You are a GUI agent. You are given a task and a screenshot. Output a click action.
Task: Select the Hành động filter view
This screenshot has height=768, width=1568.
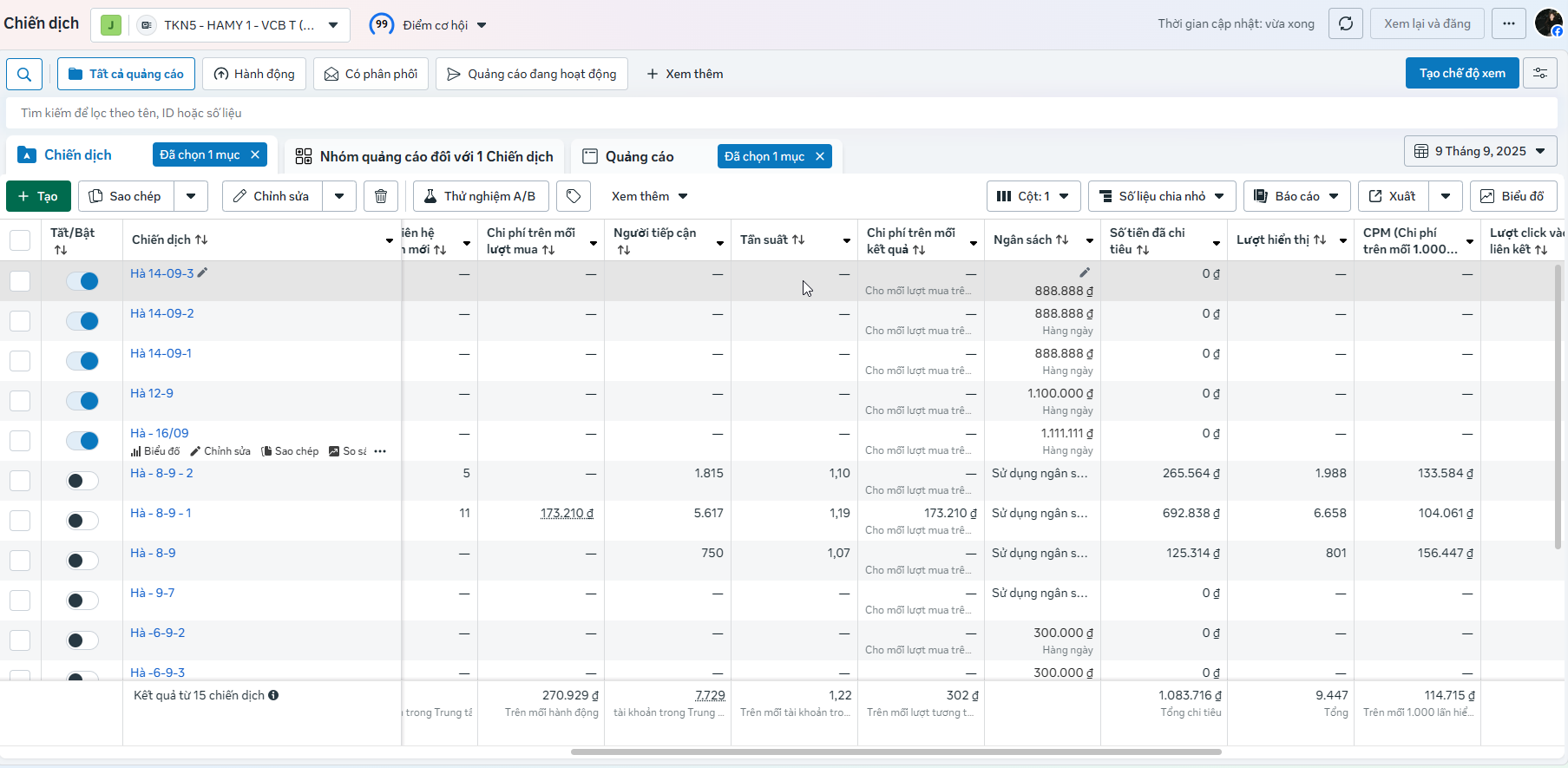point(254,74)
